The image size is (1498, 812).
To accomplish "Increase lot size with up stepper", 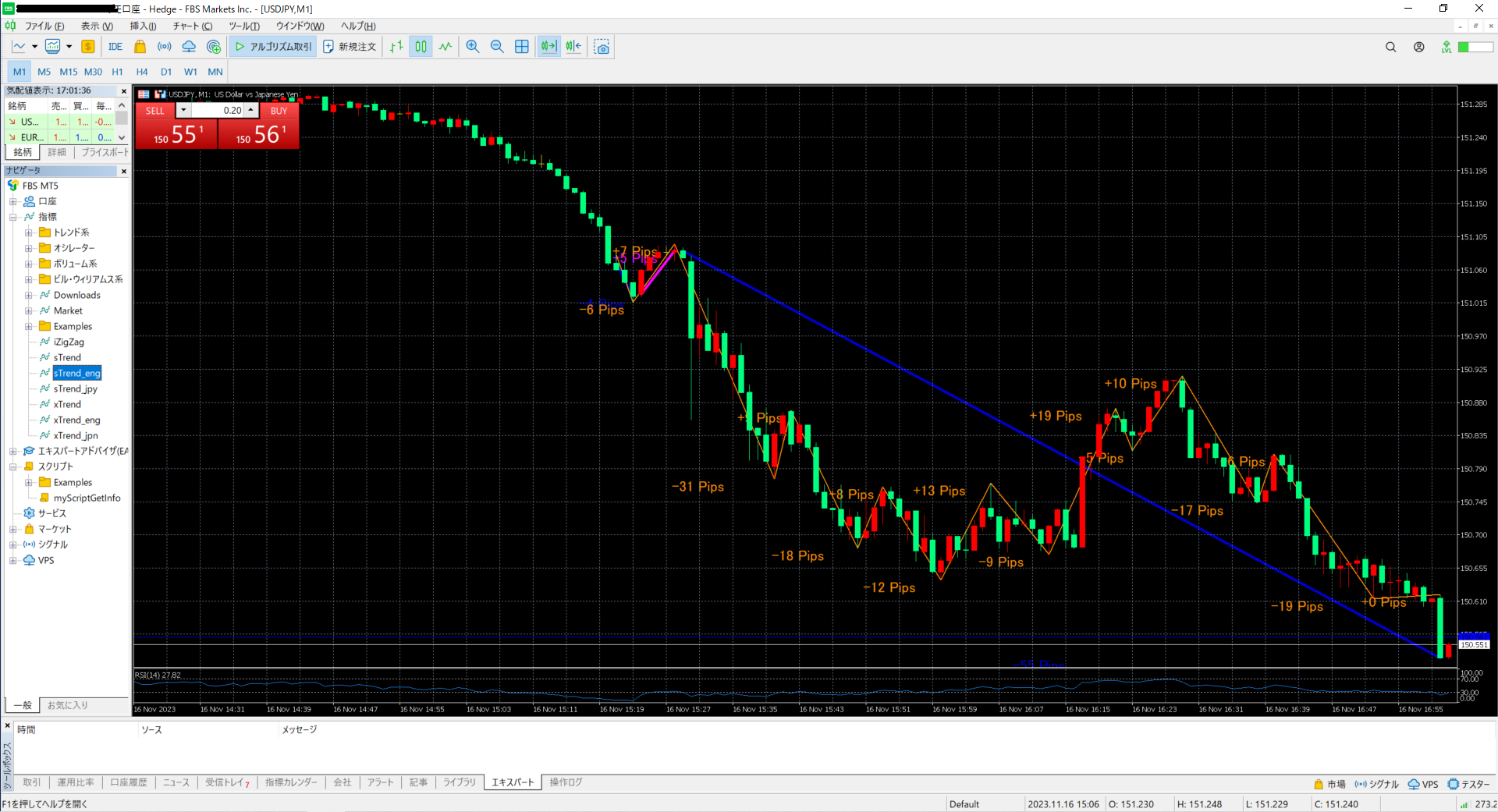I will pos(251,111).
